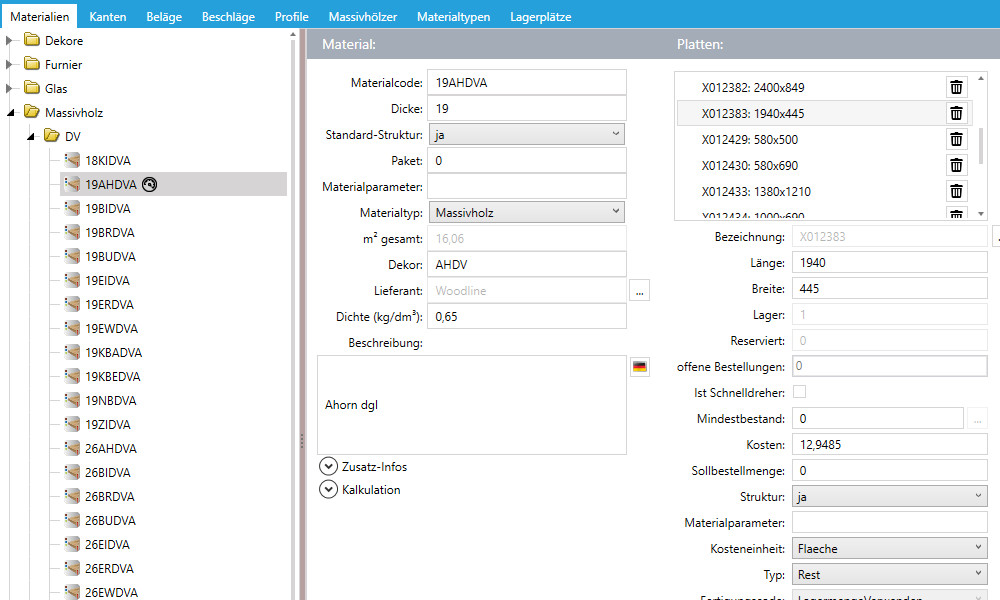1000x600 pixels.
Task: Select the Materialien tab
Action: pyautogui.click(x=40, y=17)
